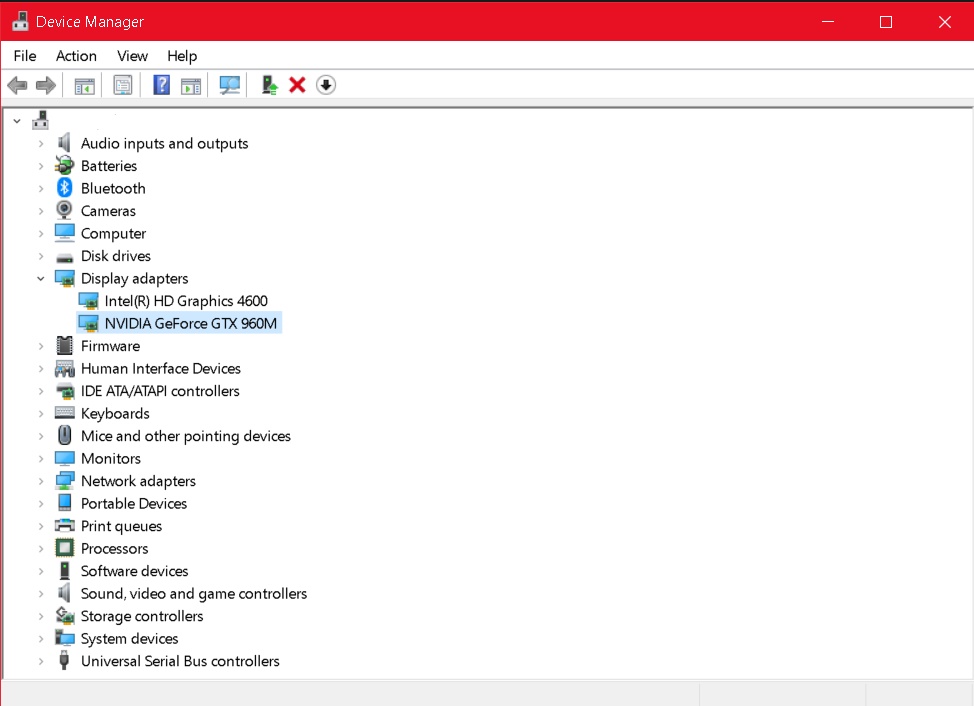Click the Scan for hardware changes icon
The height and width of the screenshot is (706, 974).
[229, 85]
